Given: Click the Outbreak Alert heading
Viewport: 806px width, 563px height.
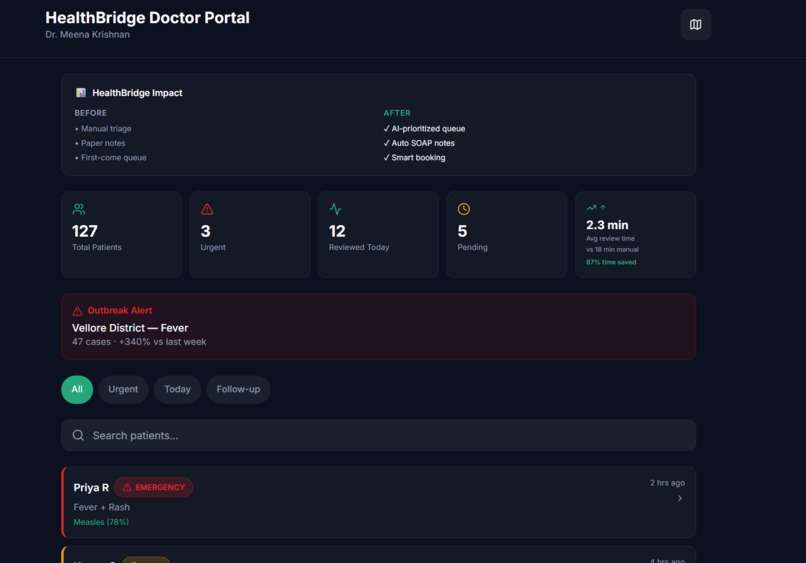Looking at the screenshot, I should 120,311.
